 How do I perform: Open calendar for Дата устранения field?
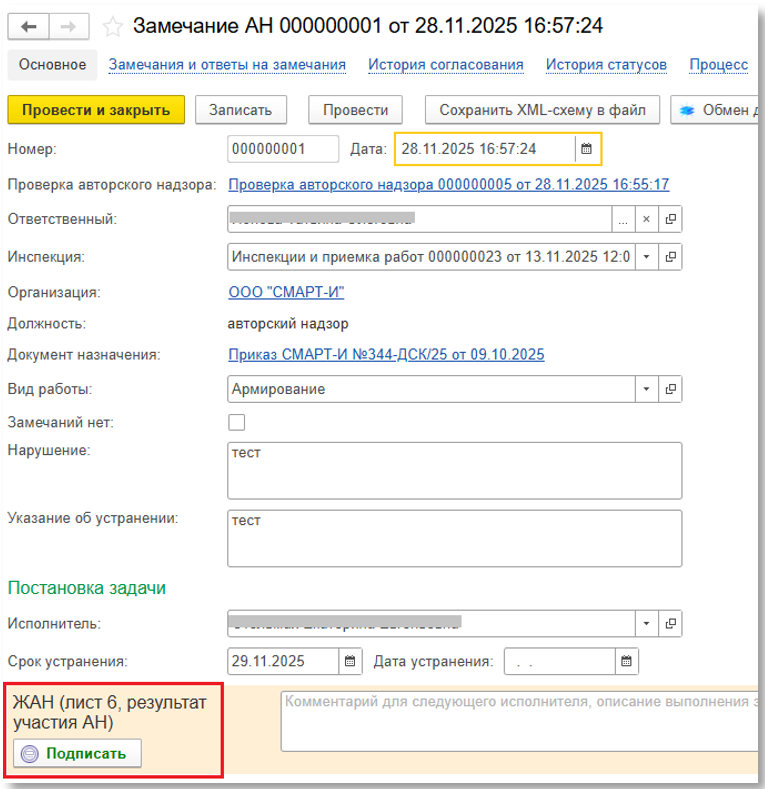pyautogui.click(x=626, y=661)
